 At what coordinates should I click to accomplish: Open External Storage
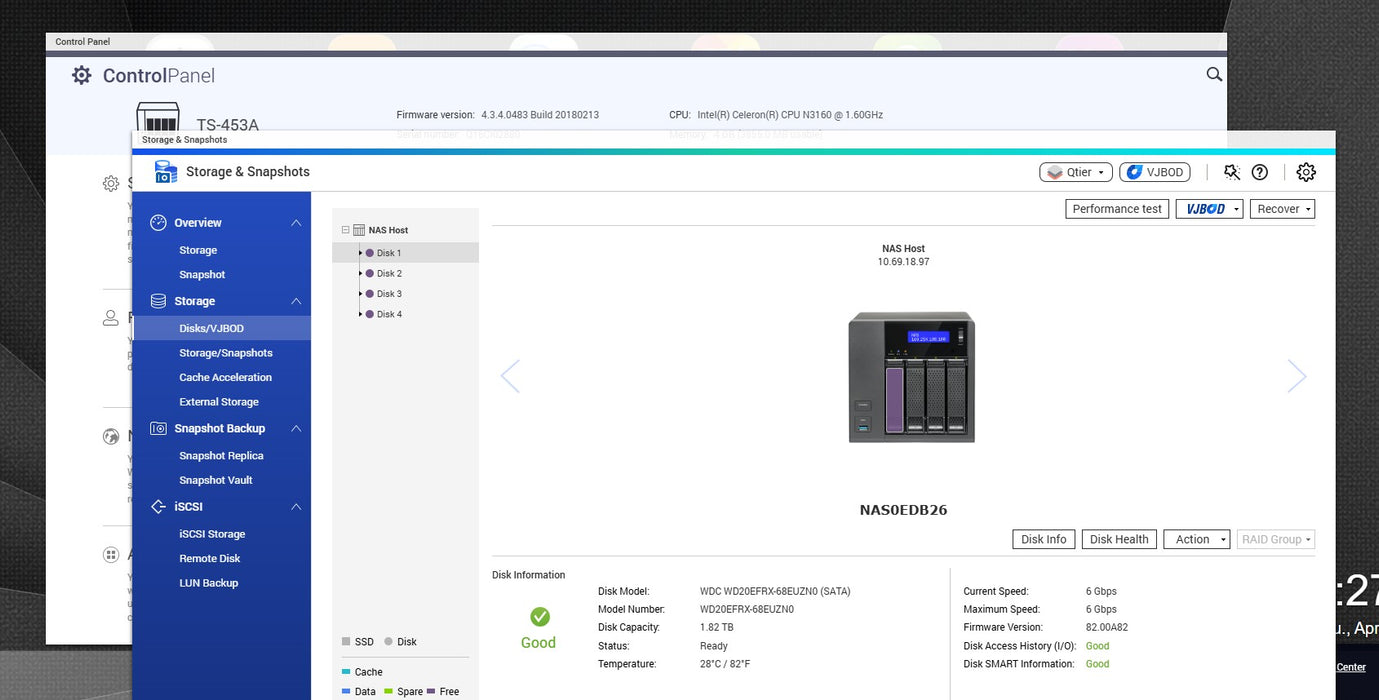(x=221, y=402)
